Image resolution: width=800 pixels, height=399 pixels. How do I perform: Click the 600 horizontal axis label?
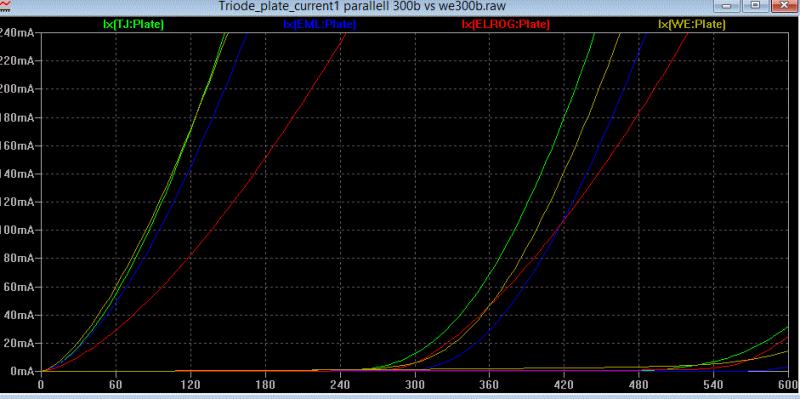788,383
